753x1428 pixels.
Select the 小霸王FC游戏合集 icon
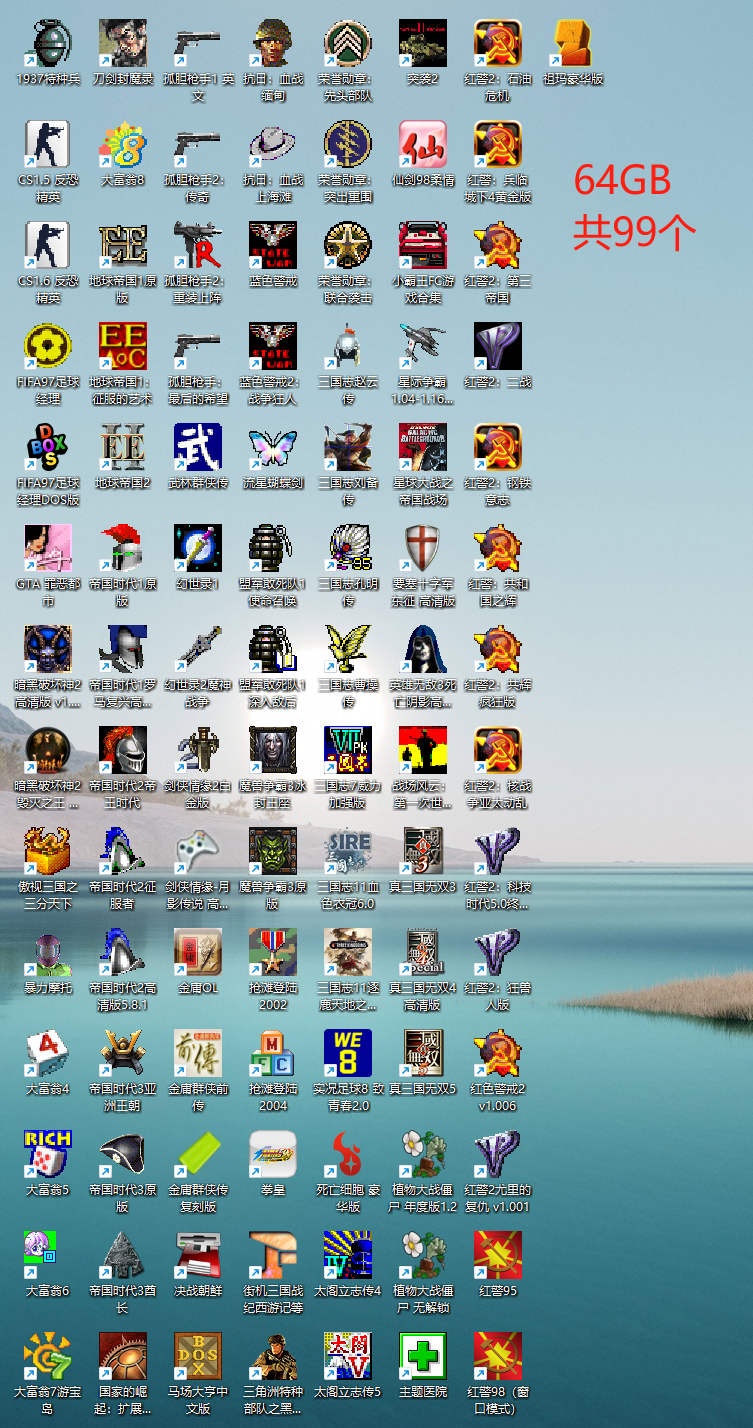point(423,246)
